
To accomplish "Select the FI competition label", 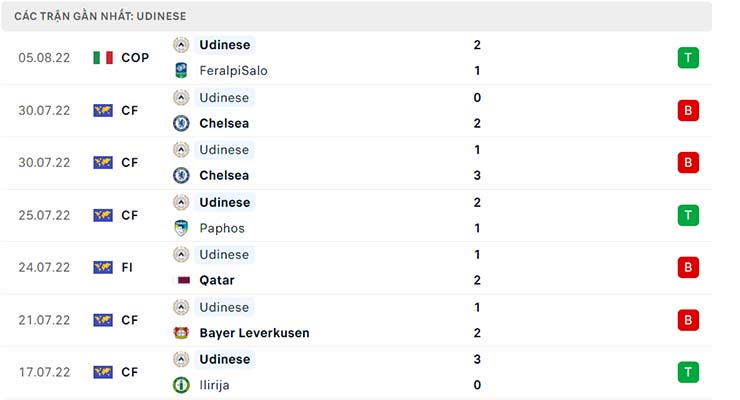I will click(x=129, y=268).
